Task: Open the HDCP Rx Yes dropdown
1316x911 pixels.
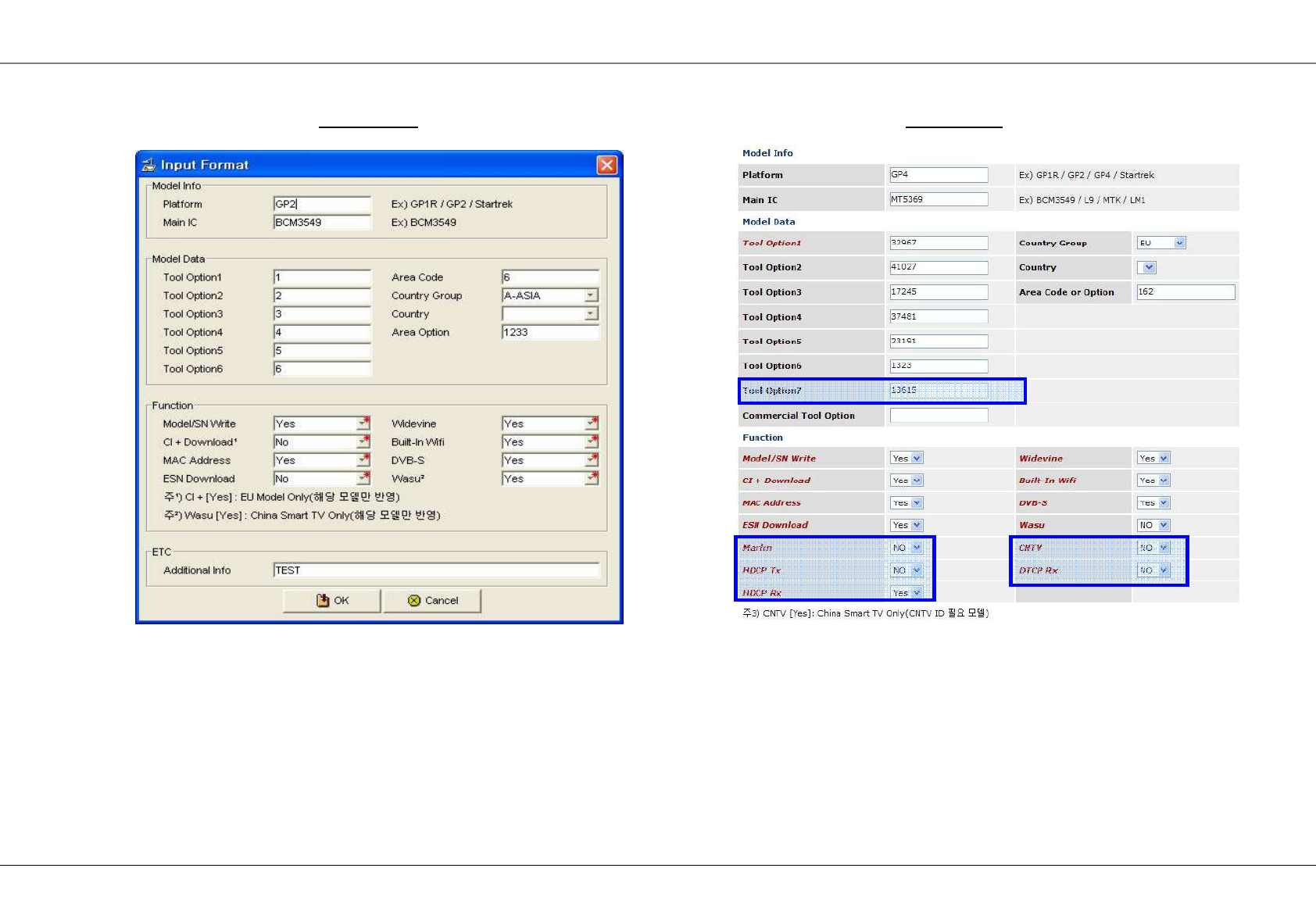Action: click(x=907, y=593)
